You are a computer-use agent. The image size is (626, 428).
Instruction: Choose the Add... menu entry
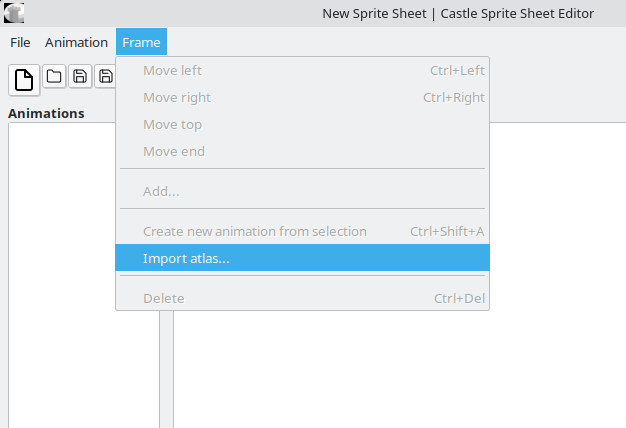pos(161,191)
